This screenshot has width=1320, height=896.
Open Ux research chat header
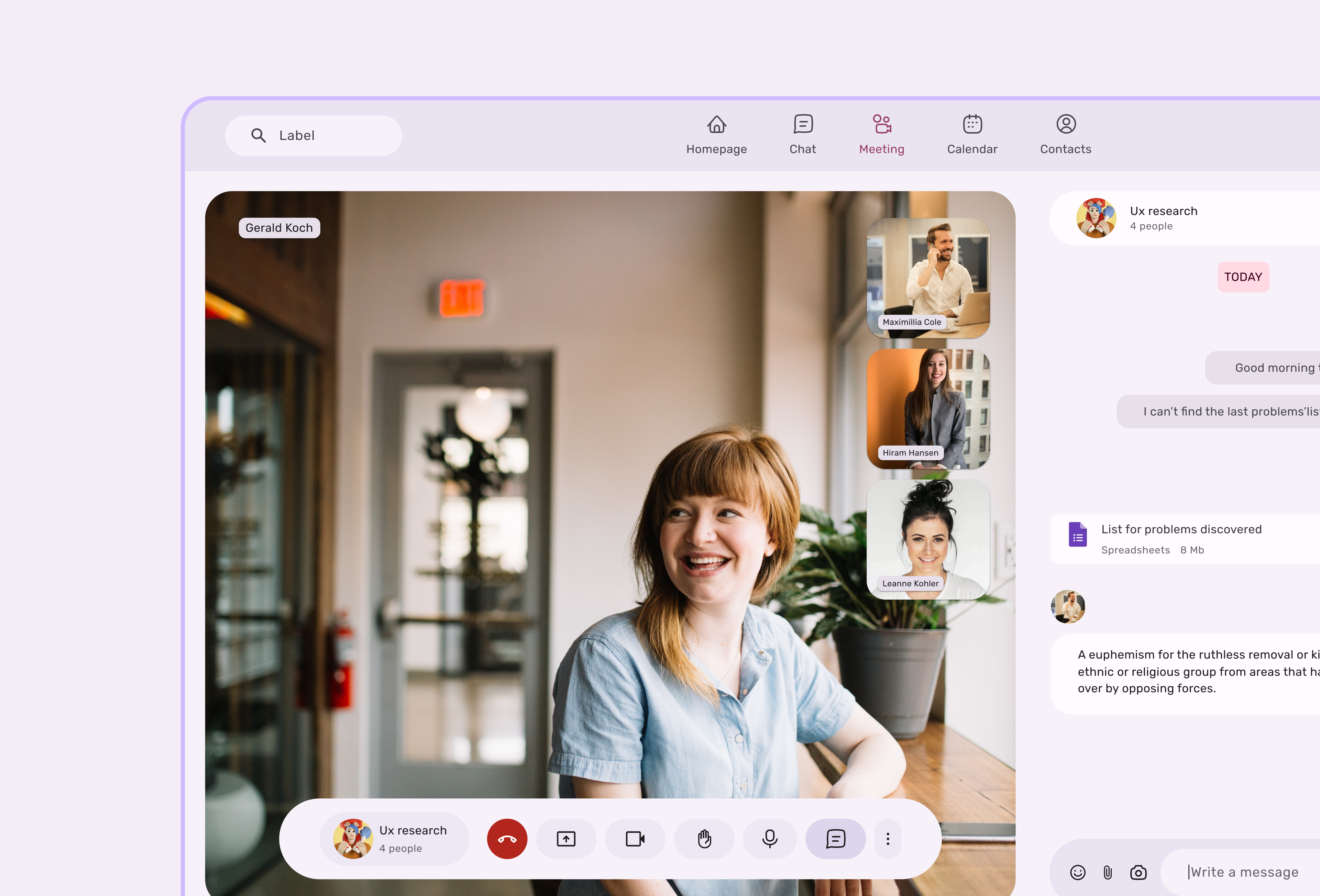pos(1185,218)
